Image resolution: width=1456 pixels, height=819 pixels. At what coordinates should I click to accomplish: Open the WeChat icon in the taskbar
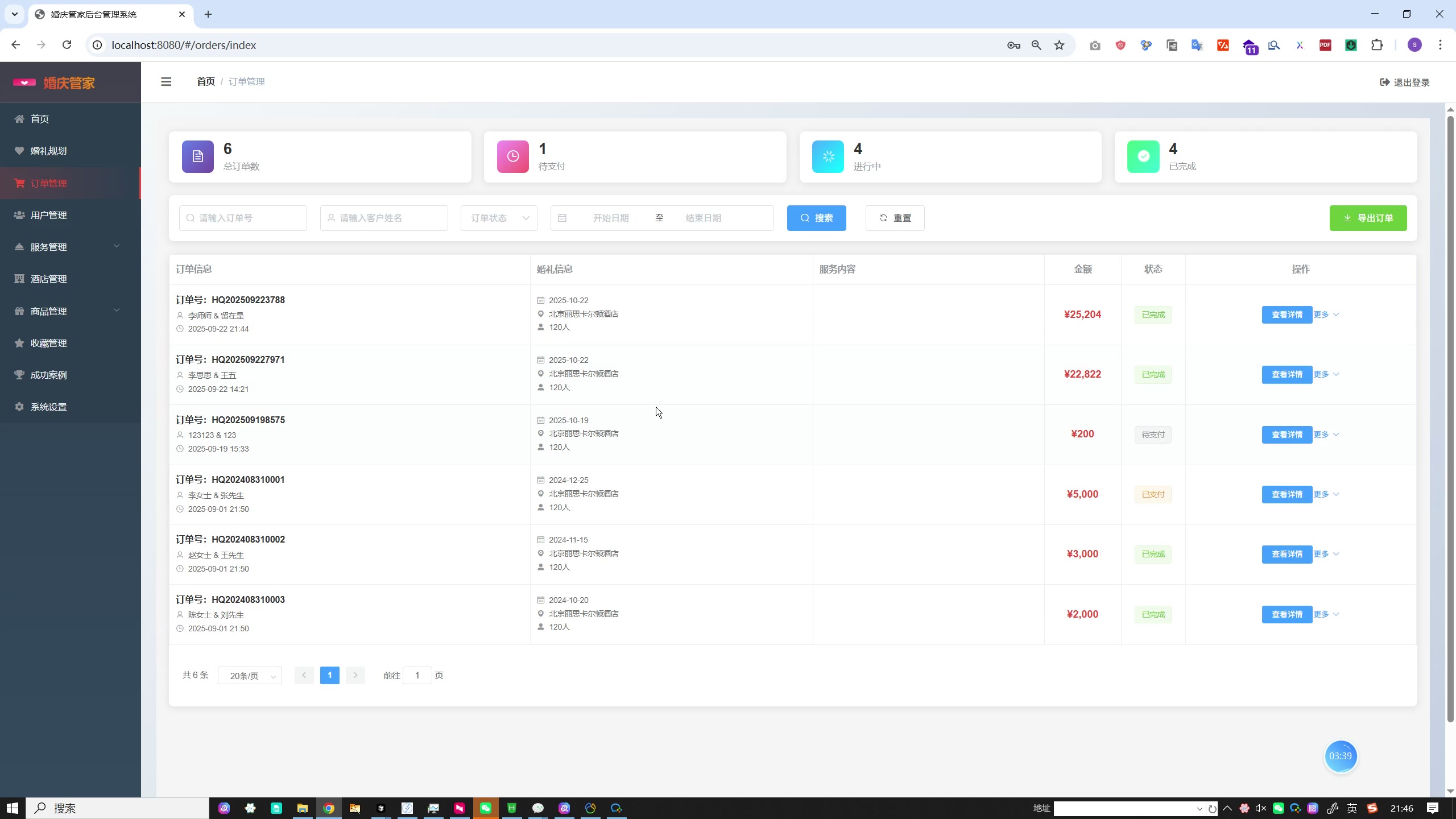point(485,808)
